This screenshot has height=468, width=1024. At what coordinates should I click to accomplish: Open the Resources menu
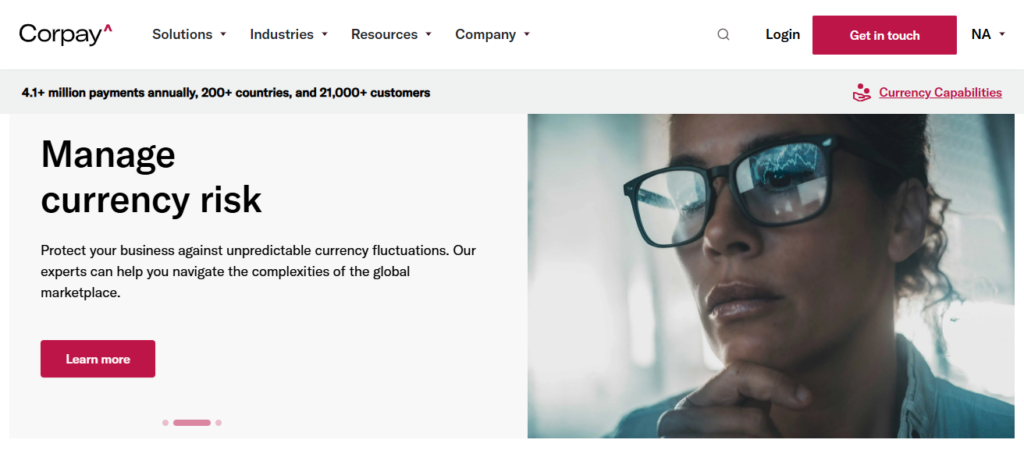(385, 35)
